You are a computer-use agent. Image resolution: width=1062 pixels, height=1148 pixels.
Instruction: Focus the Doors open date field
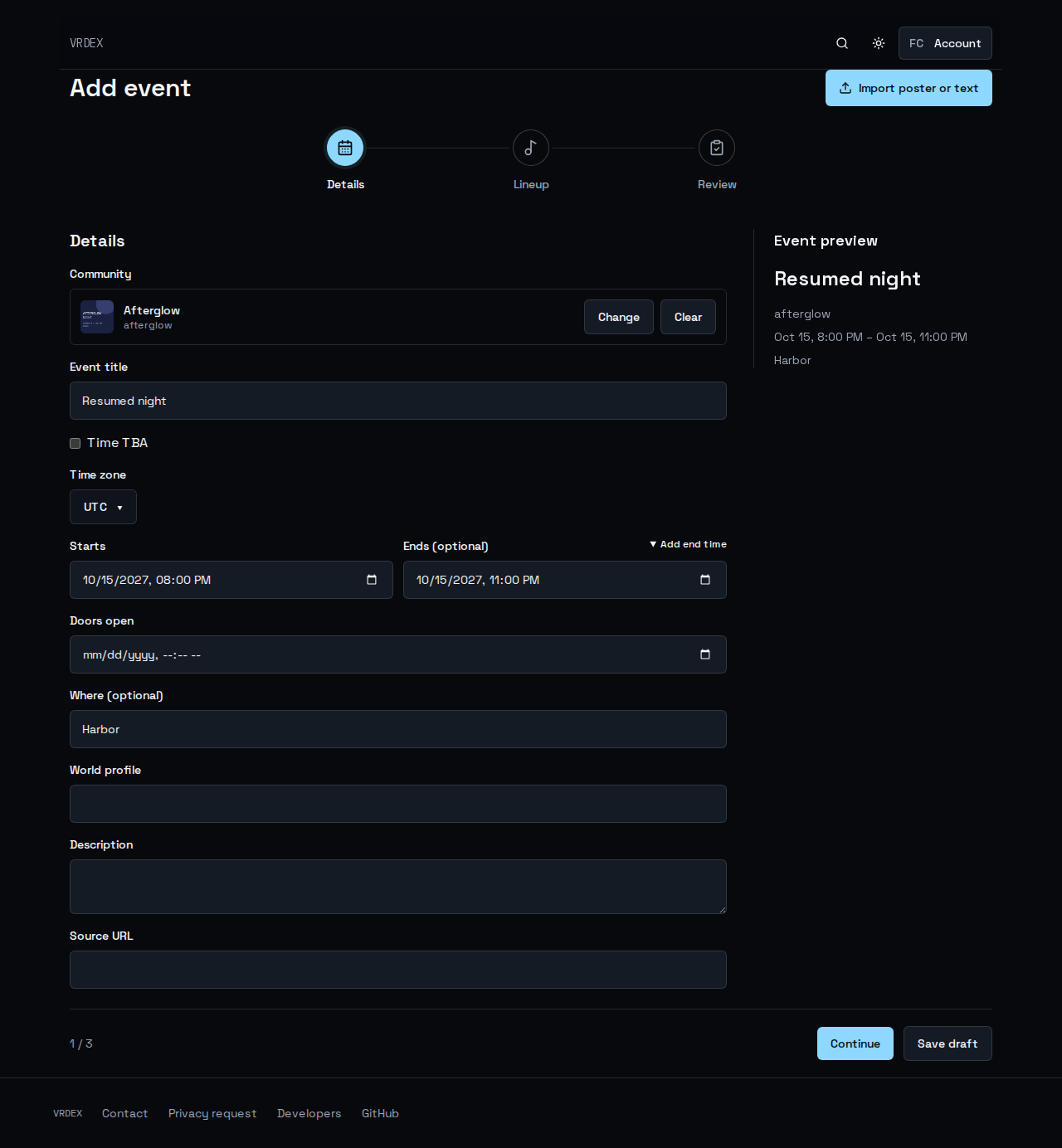398,654
